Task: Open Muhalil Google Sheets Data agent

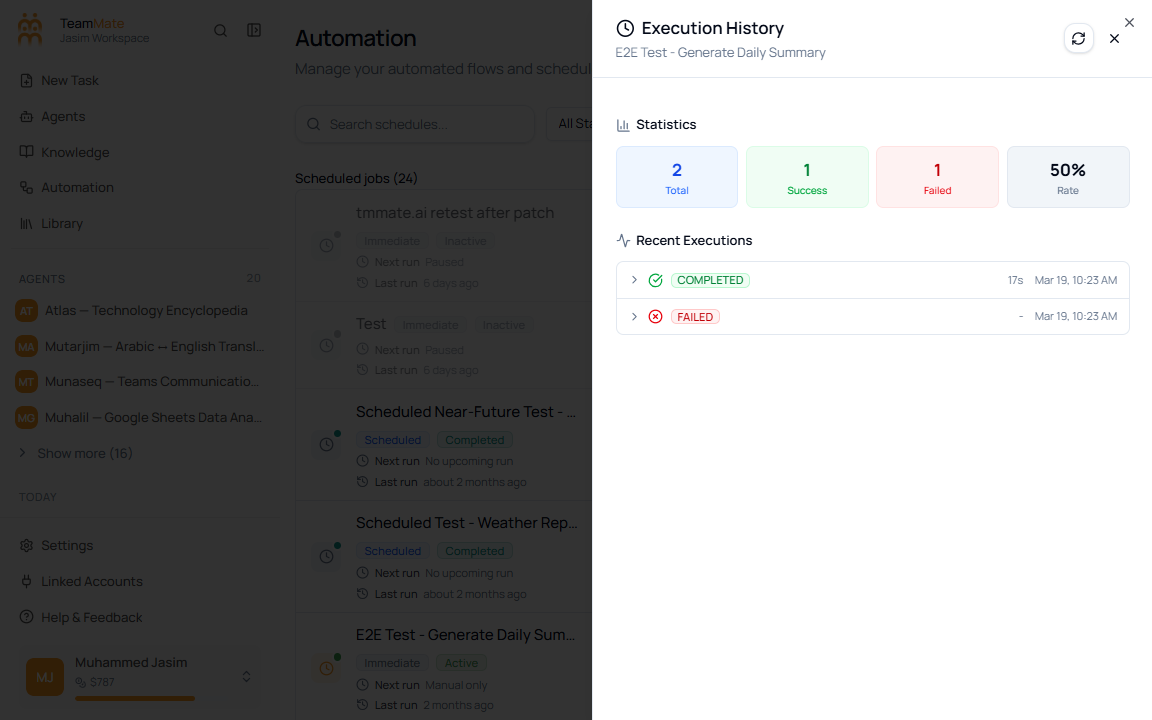Action: coord(140,417)
